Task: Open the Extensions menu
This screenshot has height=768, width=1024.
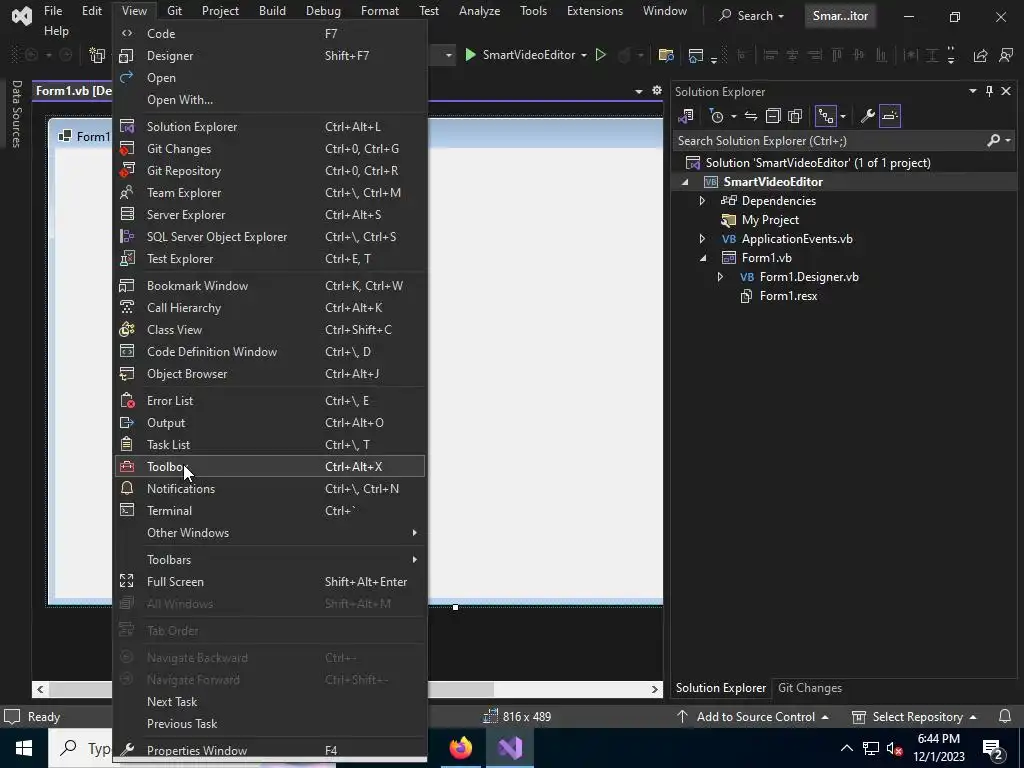Action: [594, 11]
